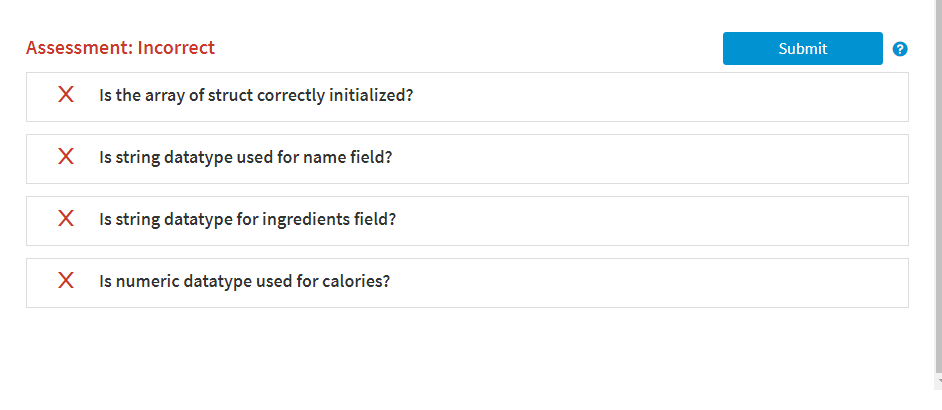Expand the name field test result row

click(467, 159)
